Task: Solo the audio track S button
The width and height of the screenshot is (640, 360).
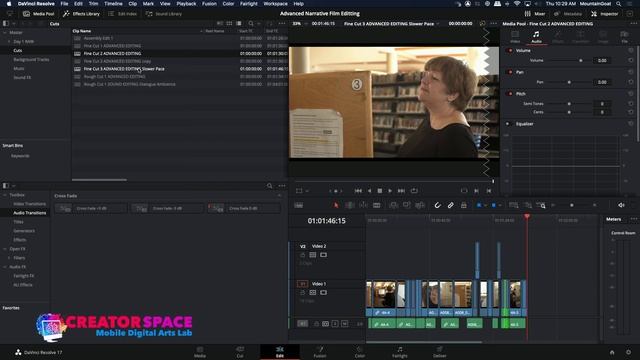Action: [x=335, y=324]
